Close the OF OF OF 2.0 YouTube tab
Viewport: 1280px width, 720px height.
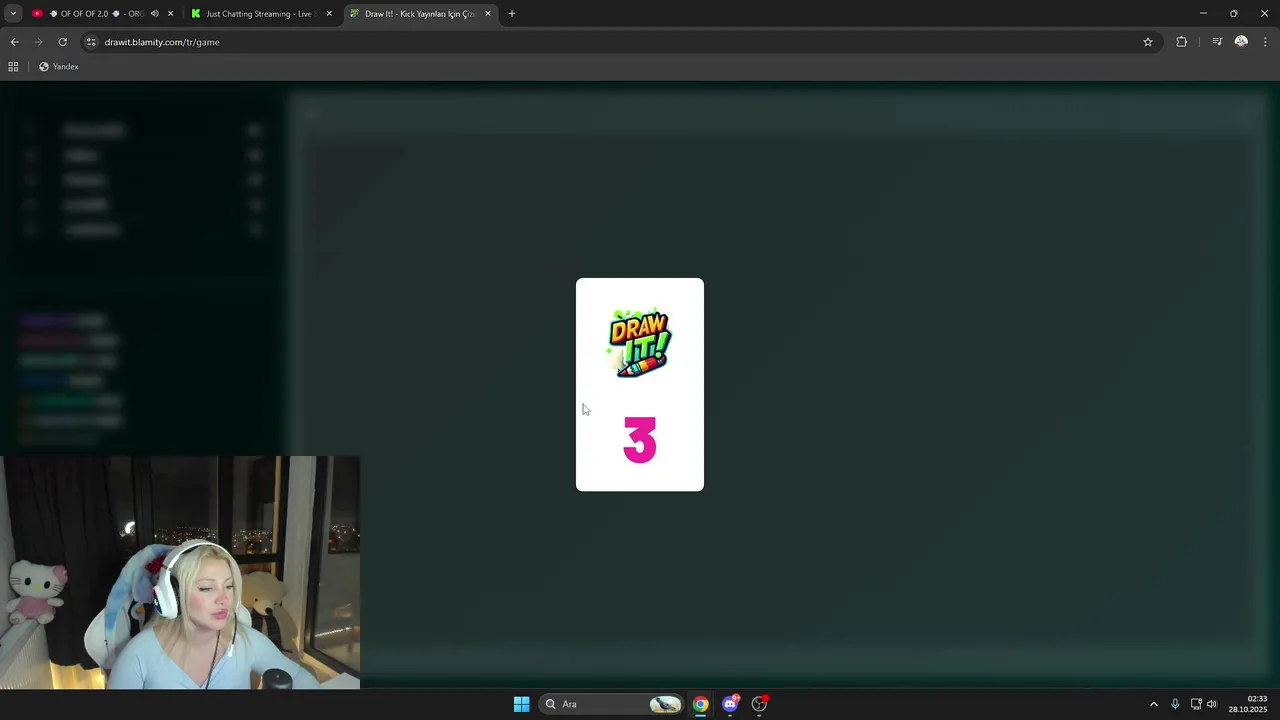pos(170,14)
